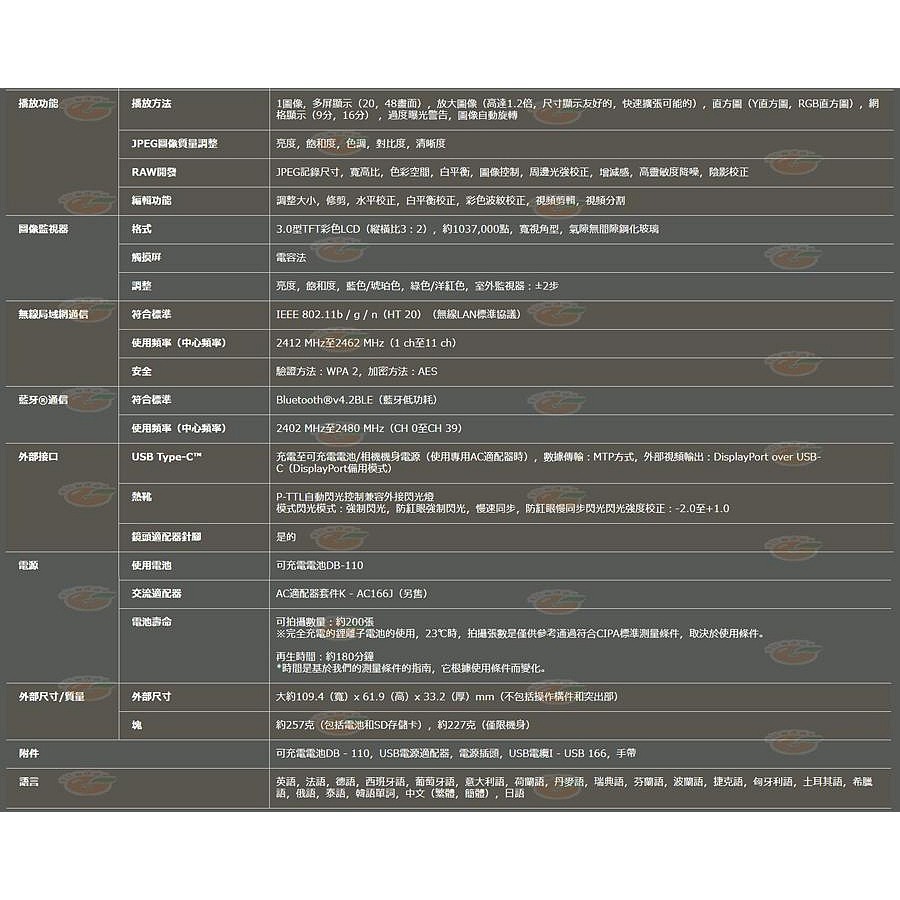Click the 語言 section header
This screenshot has height=900, width=900.
tap(29, 780)
